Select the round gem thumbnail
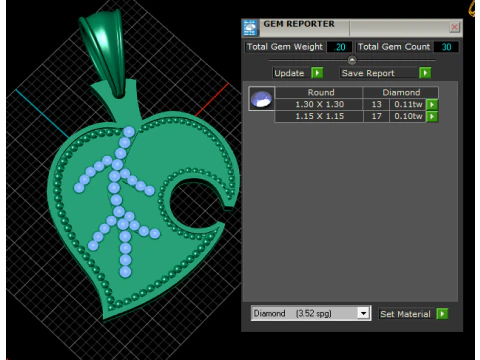Viewport: 480px width, 360px height. click(262, 99)
